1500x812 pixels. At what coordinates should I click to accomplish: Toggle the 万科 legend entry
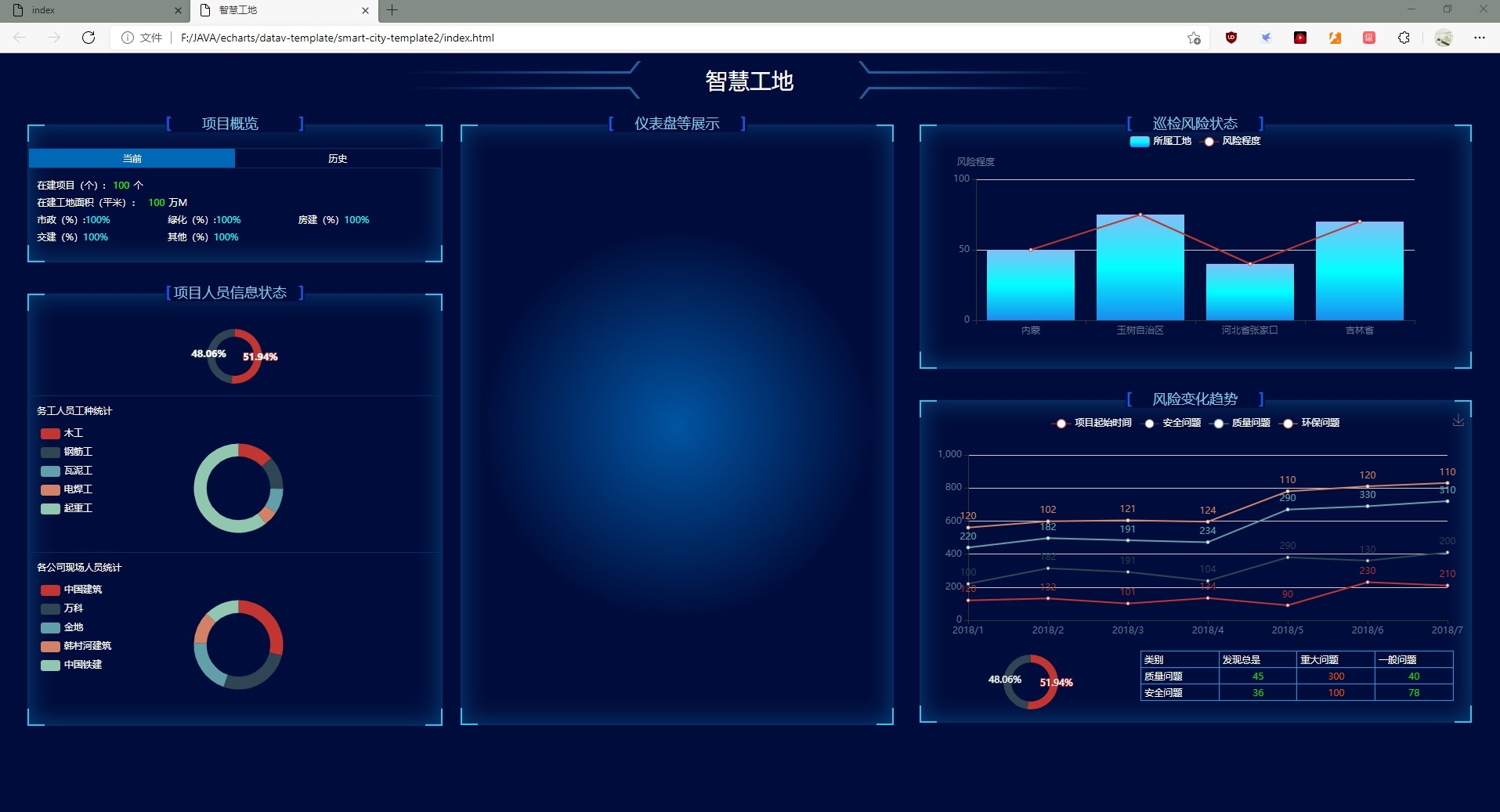(62, 608)
